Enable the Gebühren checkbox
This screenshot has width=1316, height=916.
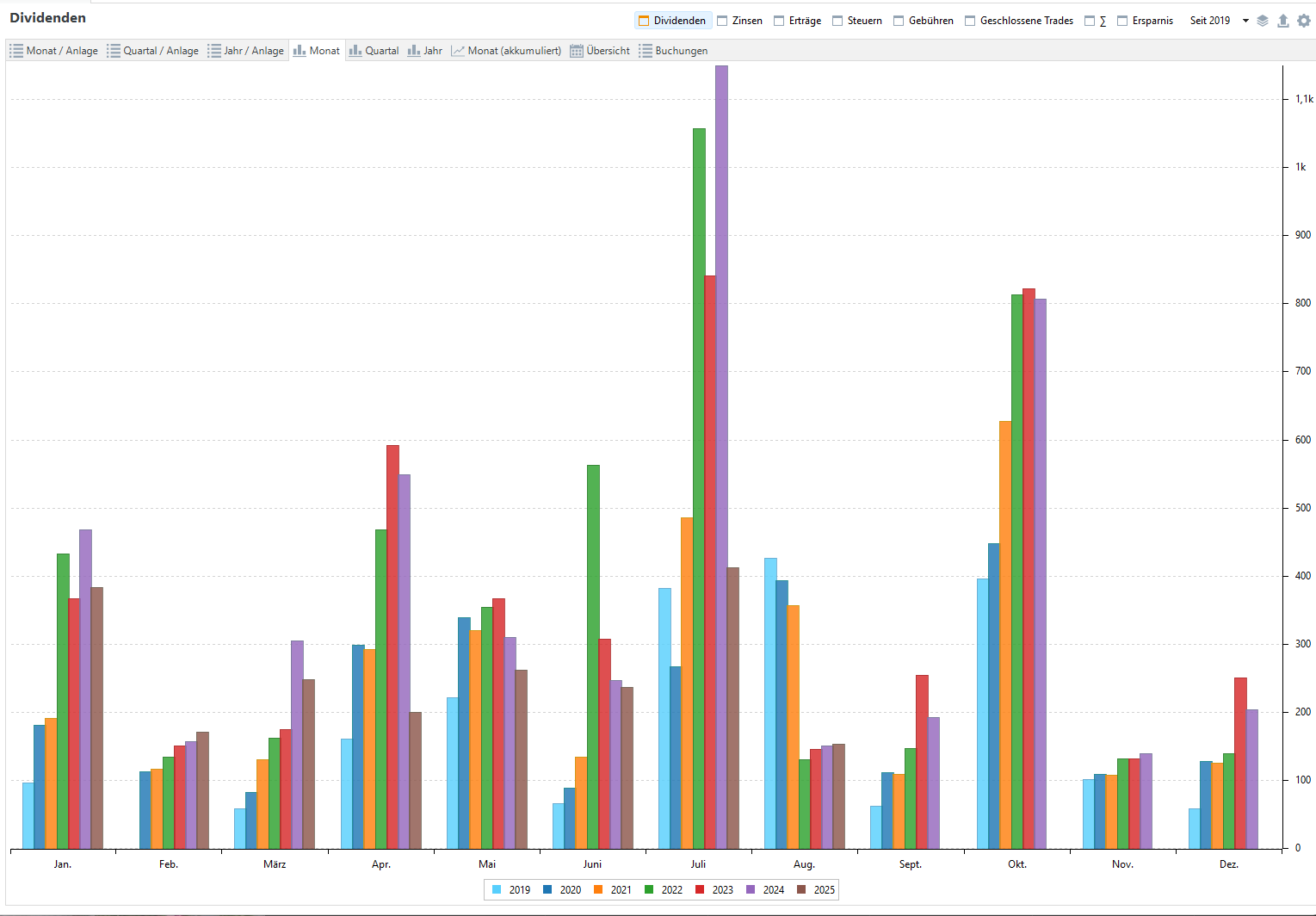(923, 21)
